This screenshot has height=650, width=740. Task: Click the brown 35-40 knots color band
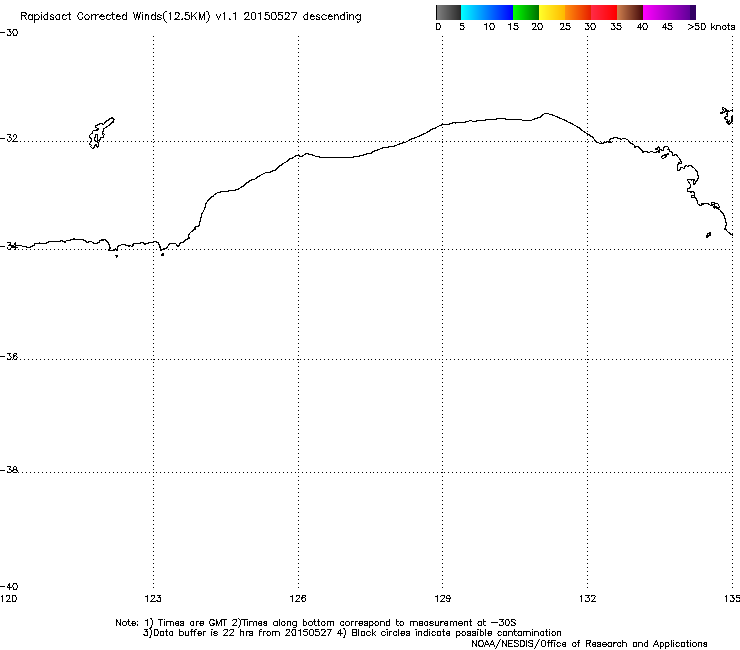[630, 12]
